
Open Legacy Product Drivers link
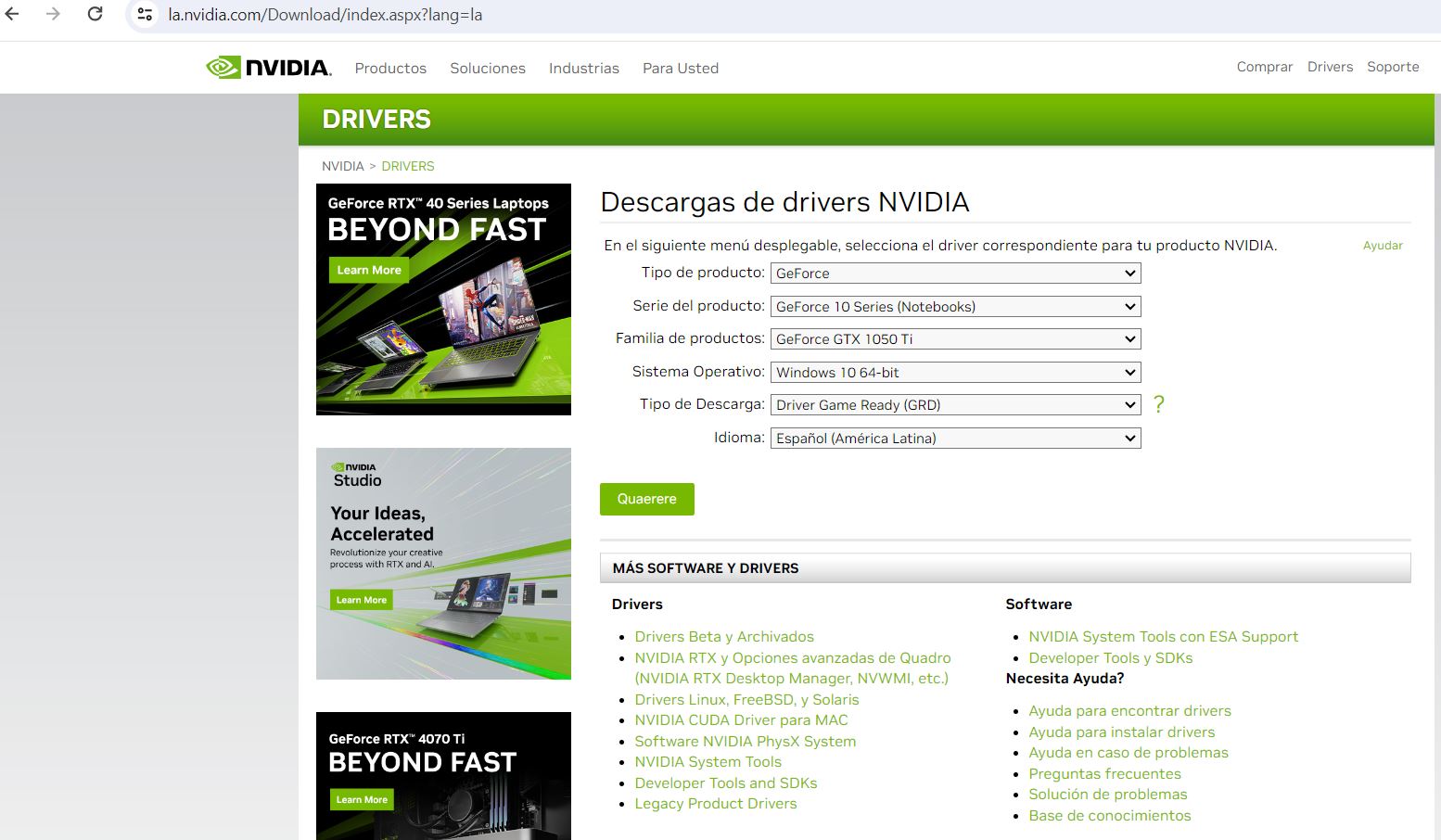click(716, 804)
